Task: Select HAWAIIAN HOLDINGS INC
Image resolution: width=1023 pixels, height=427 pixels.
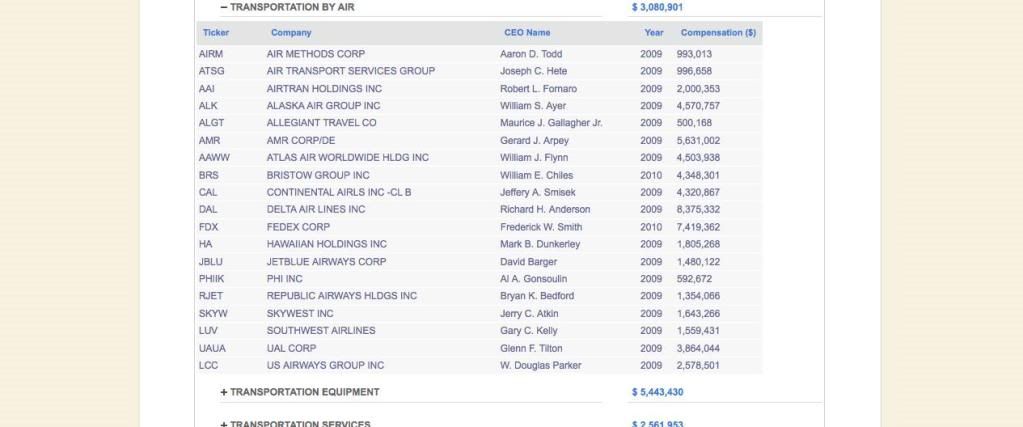Action: [326, 244]
